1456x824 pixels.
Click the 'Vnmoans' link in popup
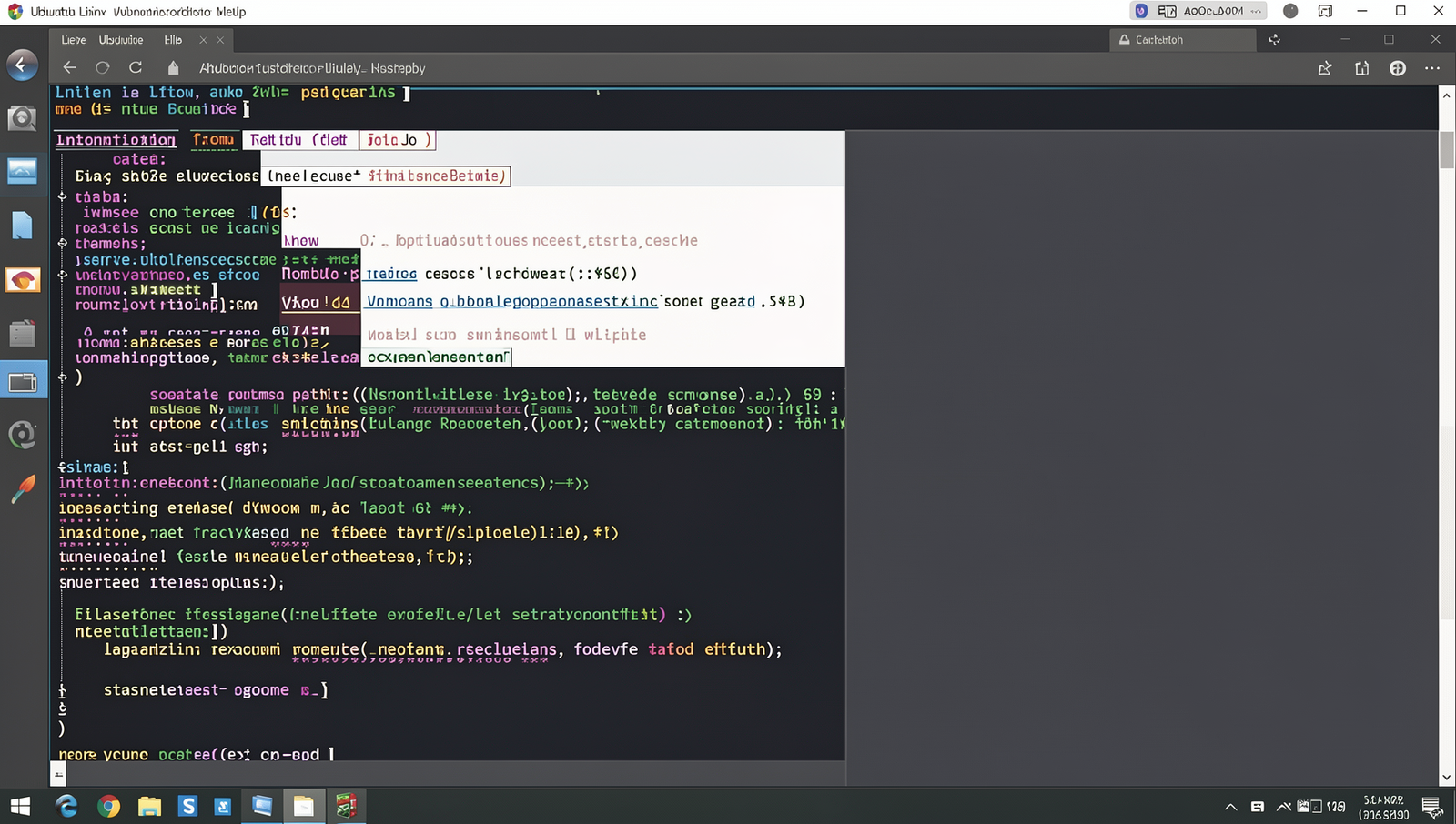pyautogui.click(x=399, y=301)
